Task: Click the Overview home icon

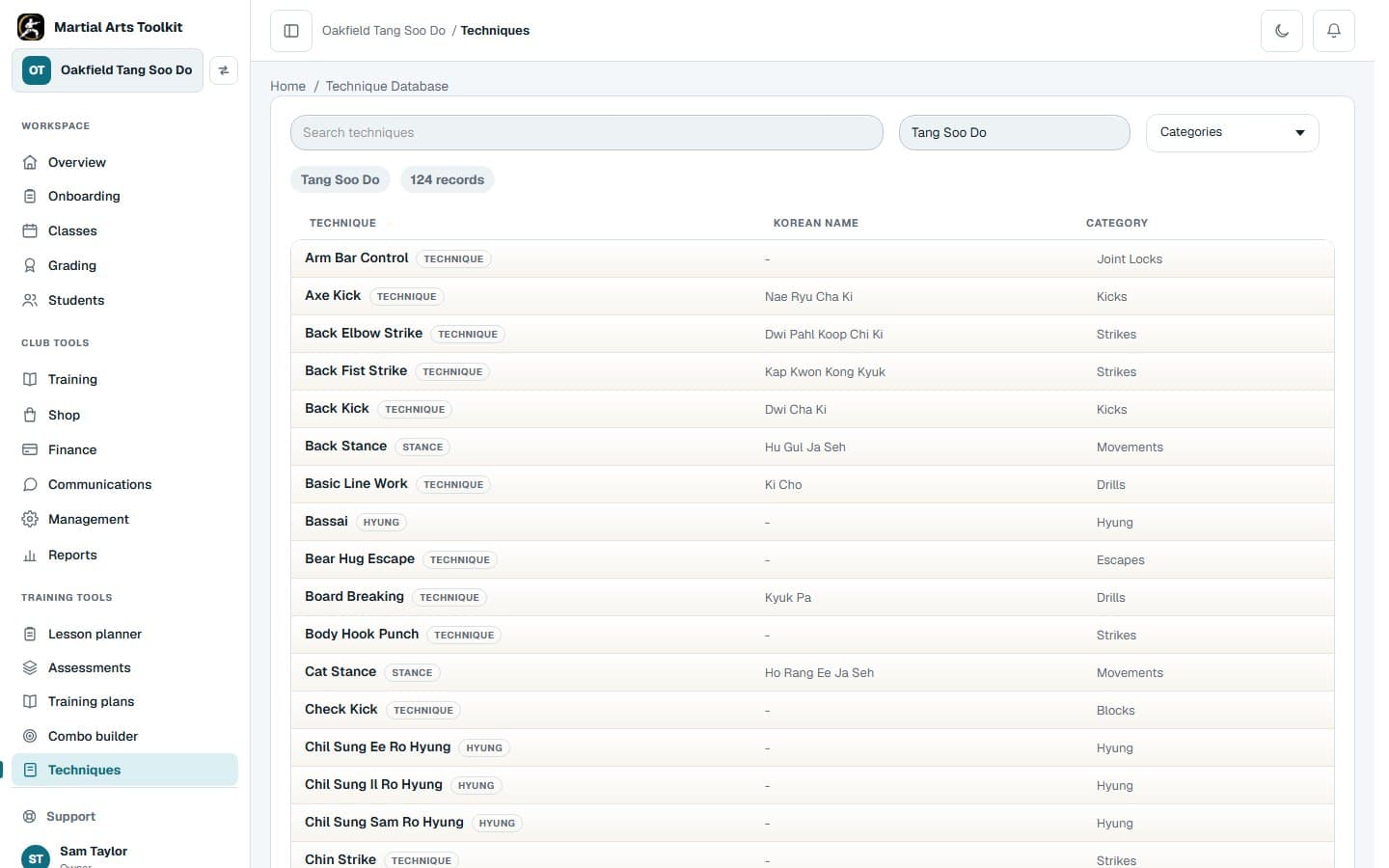Action: 30,162
